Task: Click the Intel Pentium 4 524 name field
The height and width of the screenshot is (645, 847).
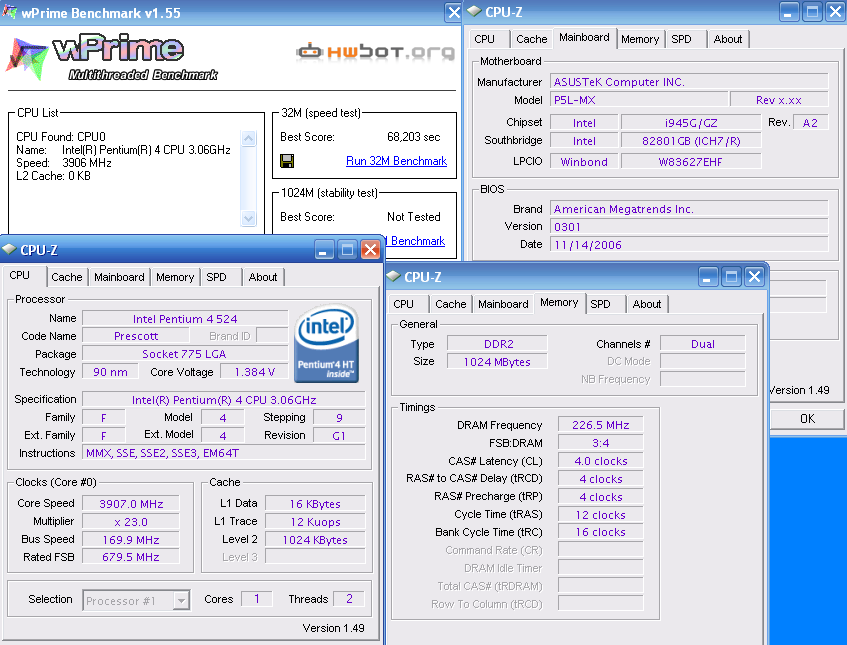Action: pyautogui.click(x=185, y=319)
